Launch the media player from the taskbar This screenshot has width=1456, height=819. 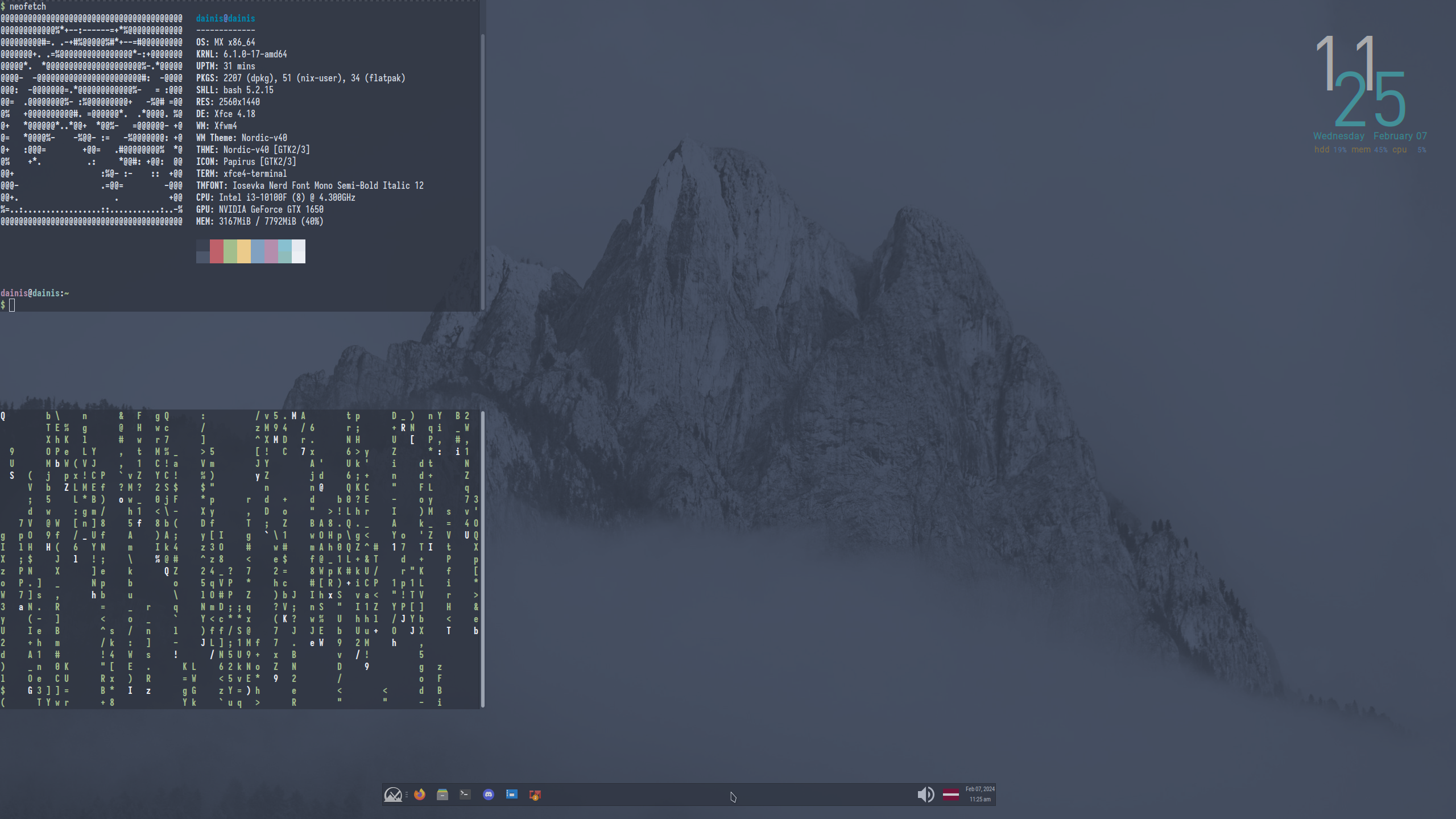(x=511, y=795)
